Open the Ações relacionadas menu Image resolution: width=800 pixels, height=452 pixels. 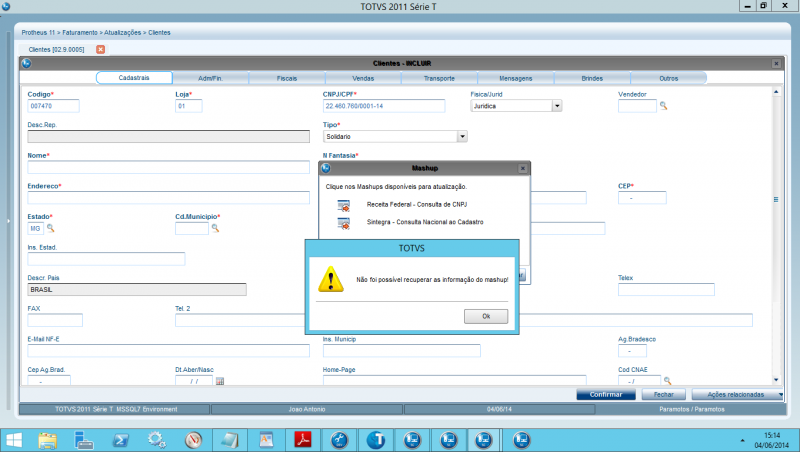click(737, 394)
